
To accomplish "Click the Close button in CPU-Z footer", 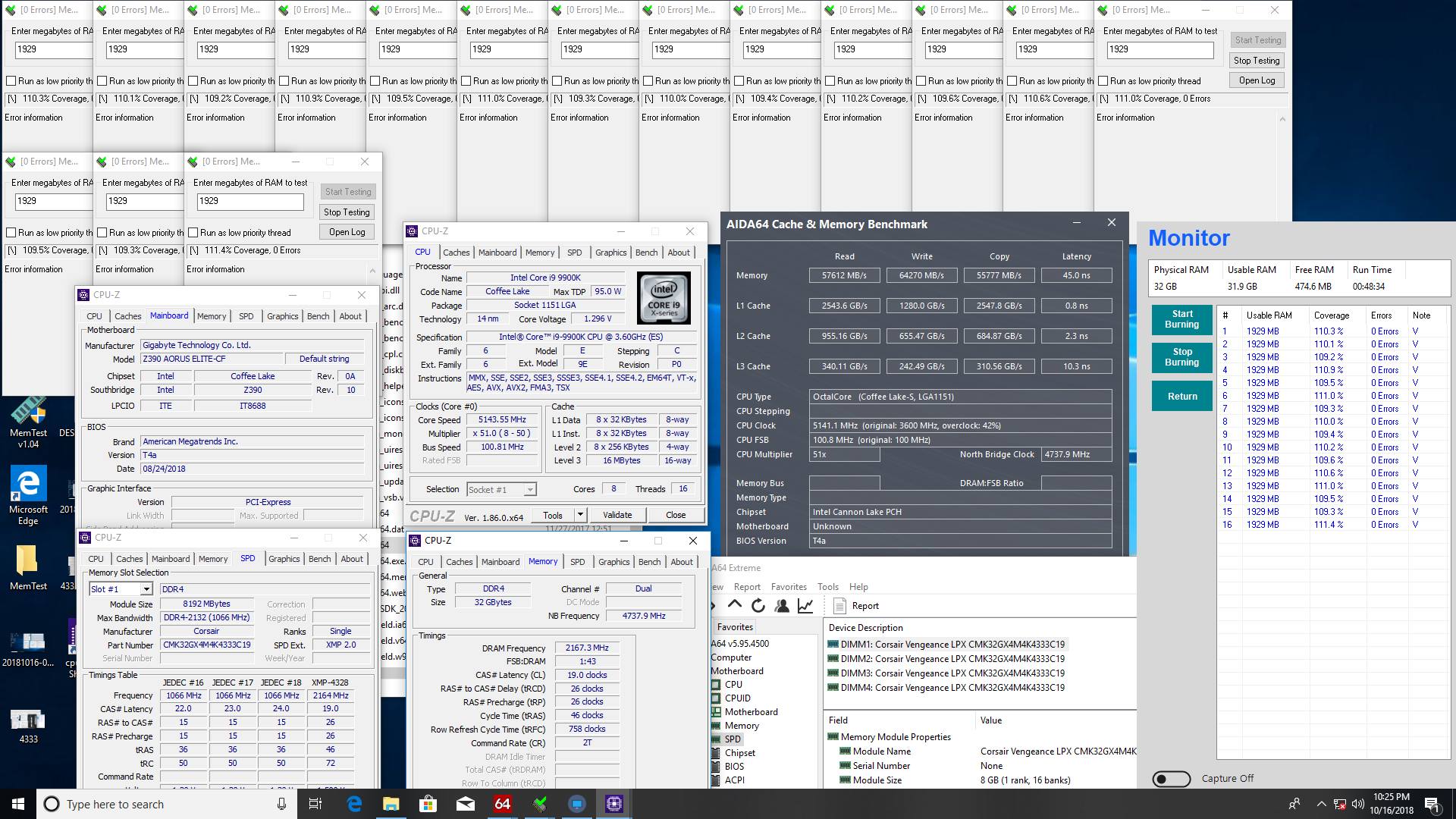I will pos(676,515).
